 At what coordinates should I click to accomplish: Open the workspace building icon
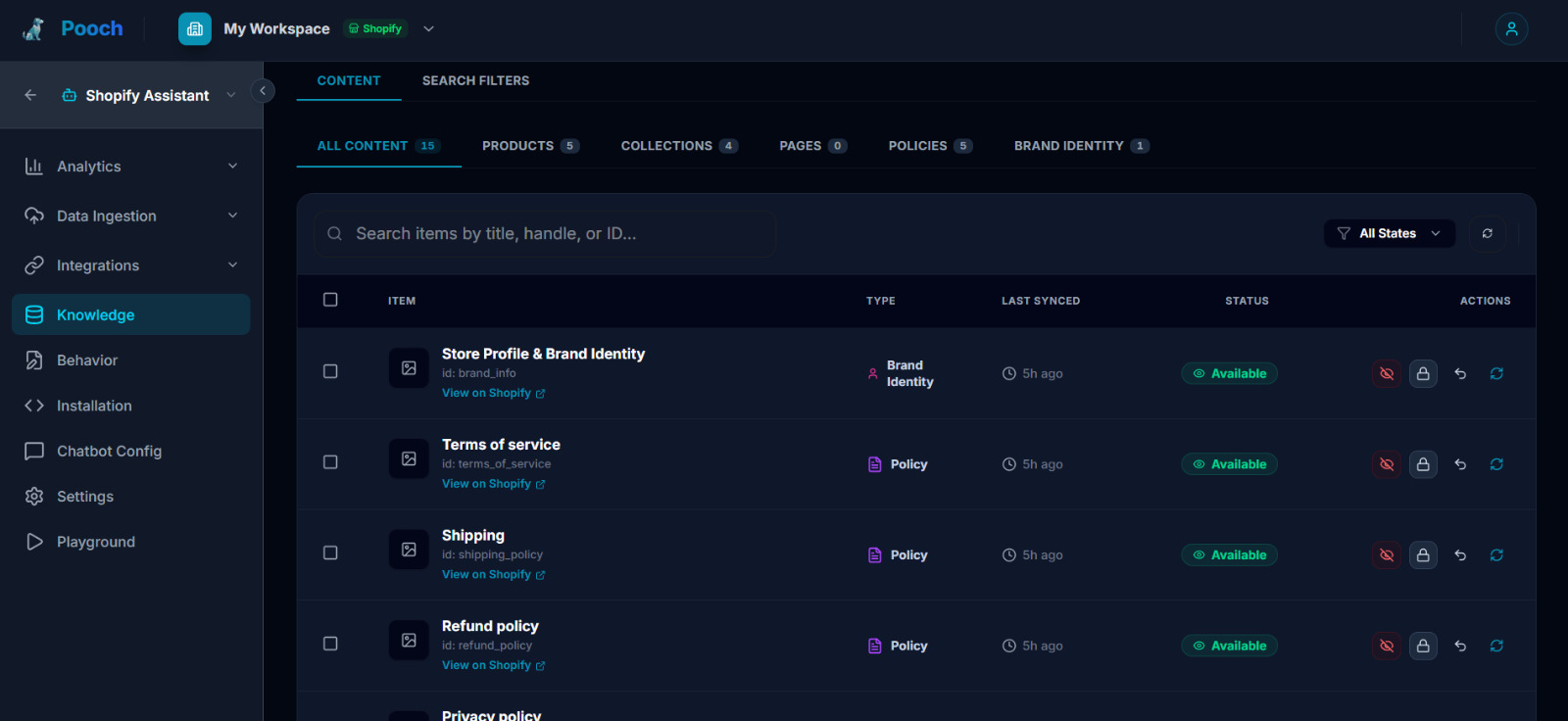pyautogui.click(x=195, y=29)
